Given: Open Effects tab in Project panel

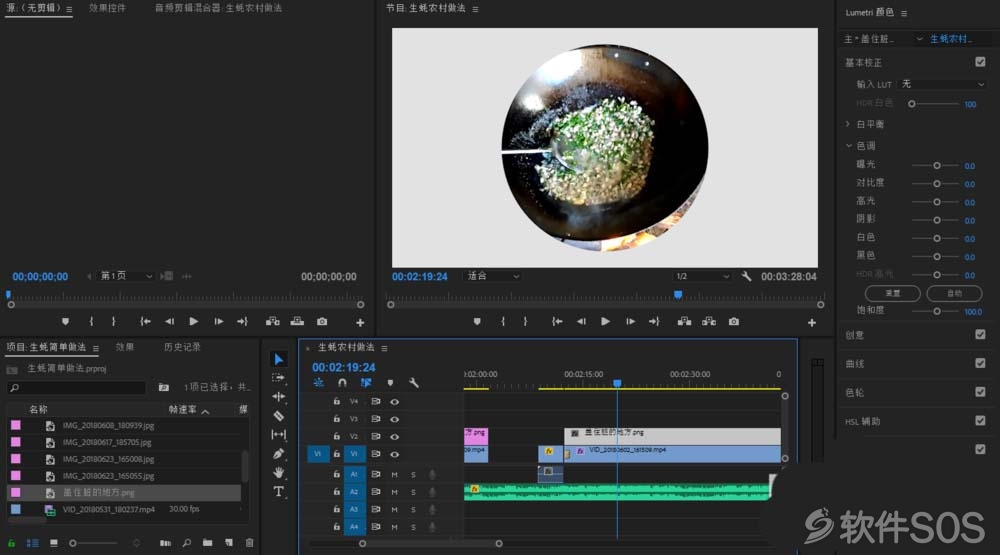Looking at the screenshot, I should pyautogui.click(x=125, y=347).
